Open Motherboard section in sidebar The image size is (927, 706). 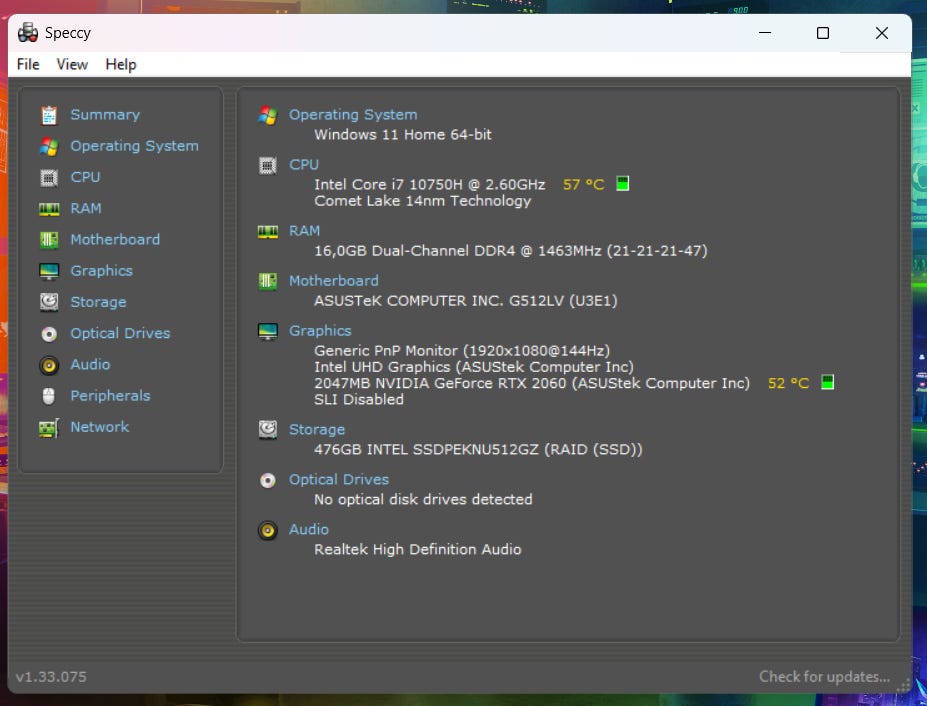[x=115, y=240]
